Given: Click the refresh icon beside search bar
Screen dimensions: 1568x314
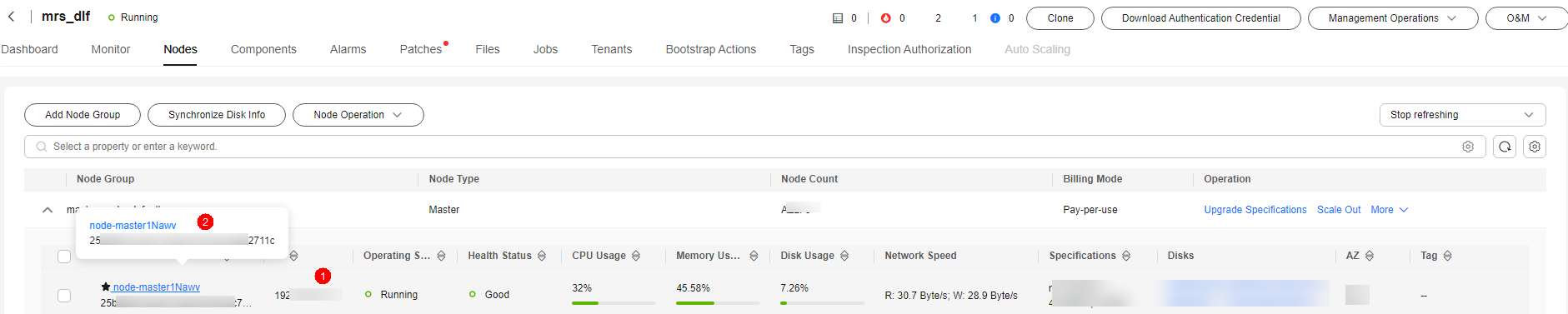Looking at the screenshot, I should click(1505, 147).
